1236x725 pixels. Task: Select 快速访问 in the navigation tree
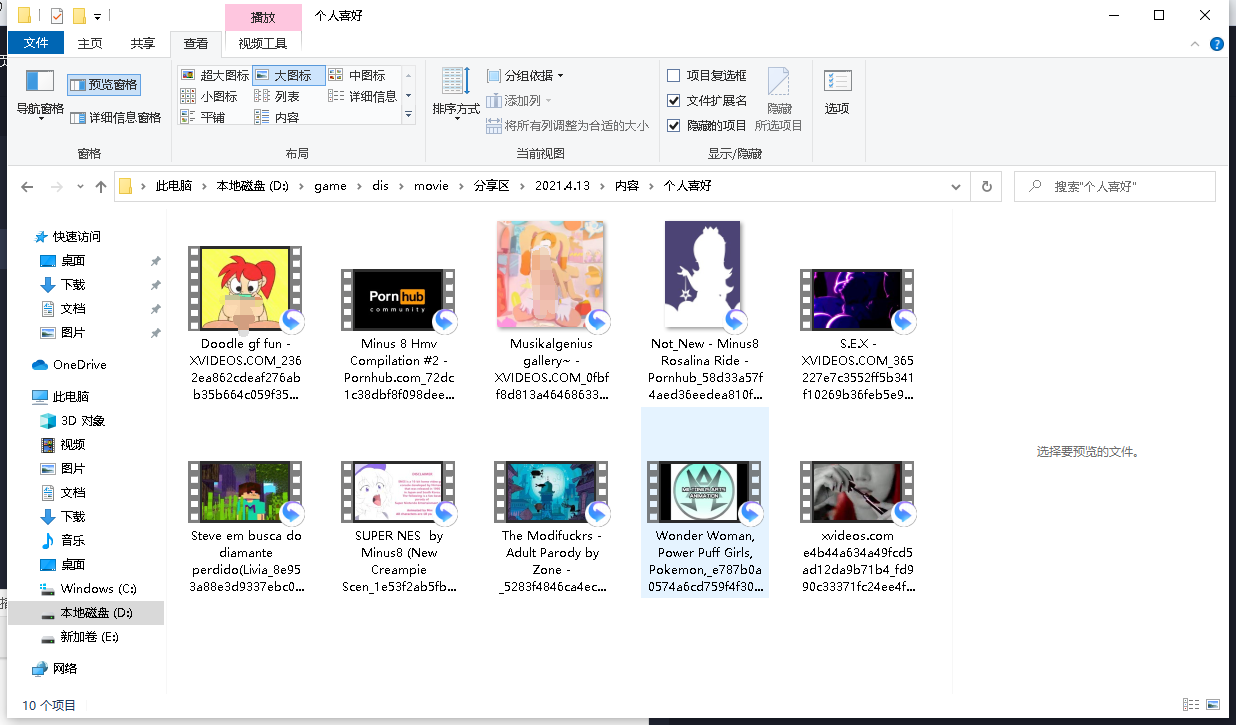coord(77,237)
